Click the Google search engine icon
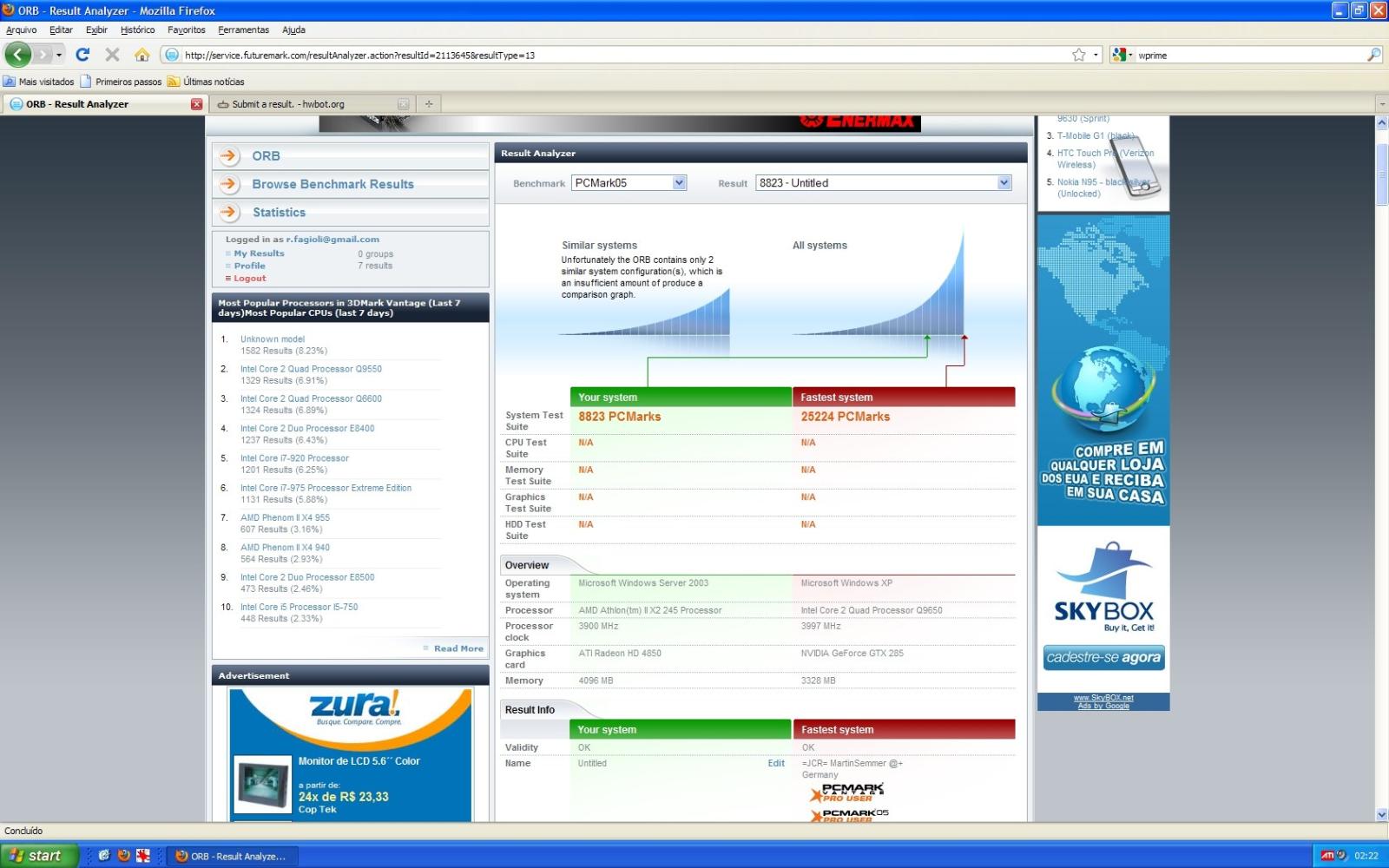The width and height of the screenshot is (1389, 868). [1119, 55]
